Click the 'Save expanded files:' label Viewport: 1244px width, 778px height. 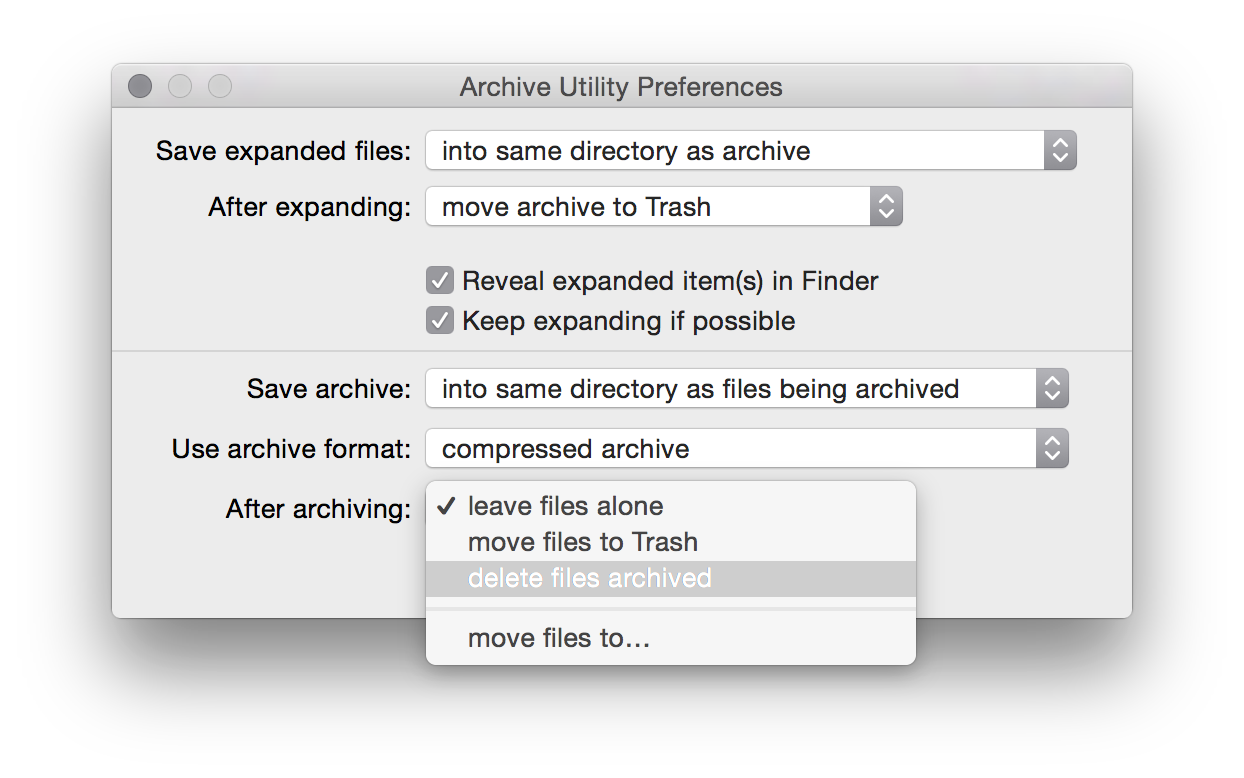tap(283, 151)
